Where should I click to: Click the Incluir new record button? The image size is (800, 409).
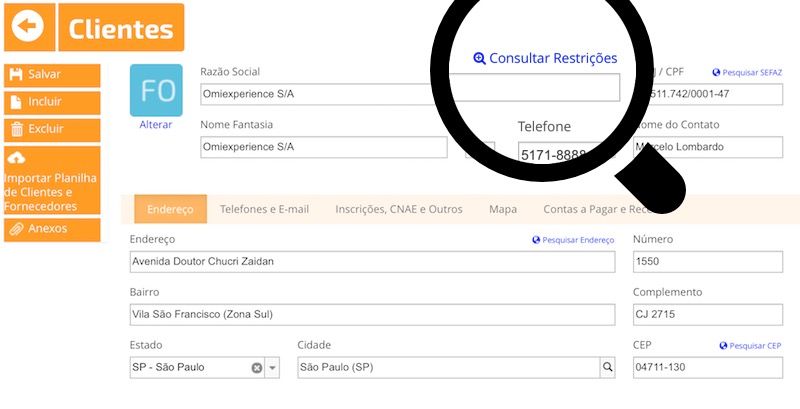click(x=52, y=102)
